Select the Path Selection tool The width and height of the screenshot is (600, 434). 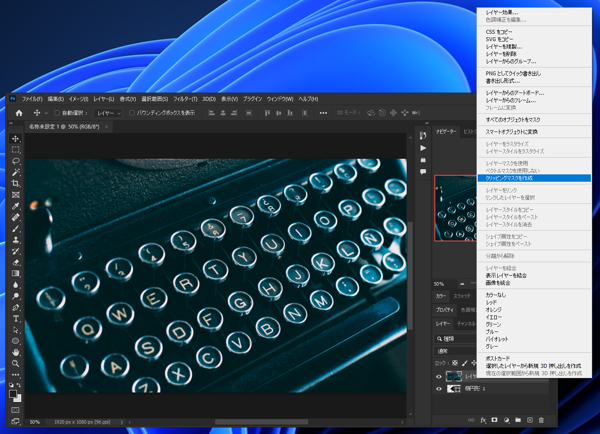tap(16, 330)
